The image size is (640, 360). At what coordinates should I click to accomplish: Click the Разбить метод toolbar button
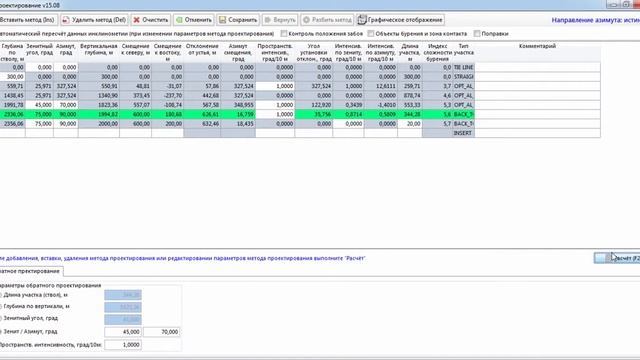[x=327, y=20]
